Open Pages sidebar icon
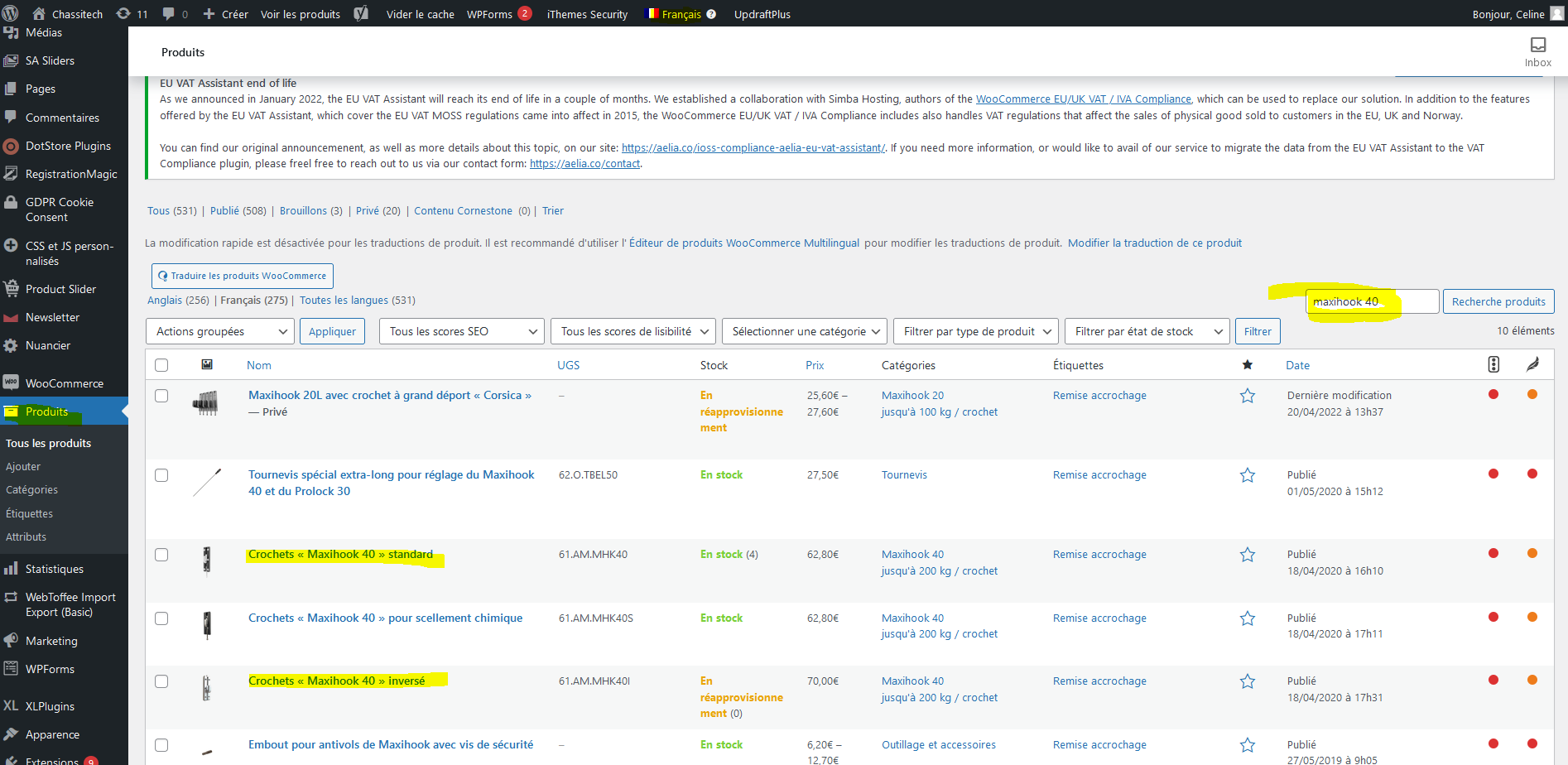This screenshot has height=765, width=1568. point(11,89)
